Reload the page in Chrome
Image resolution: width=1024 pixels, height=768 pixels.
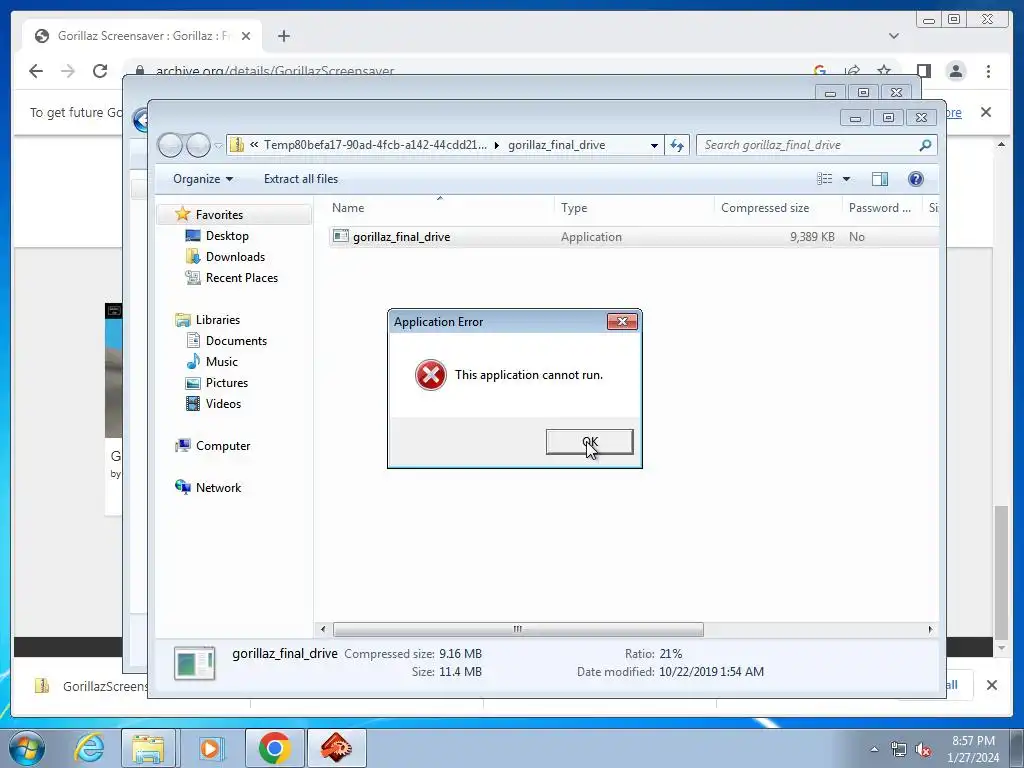pyautogui.click(x=99, y=71)
